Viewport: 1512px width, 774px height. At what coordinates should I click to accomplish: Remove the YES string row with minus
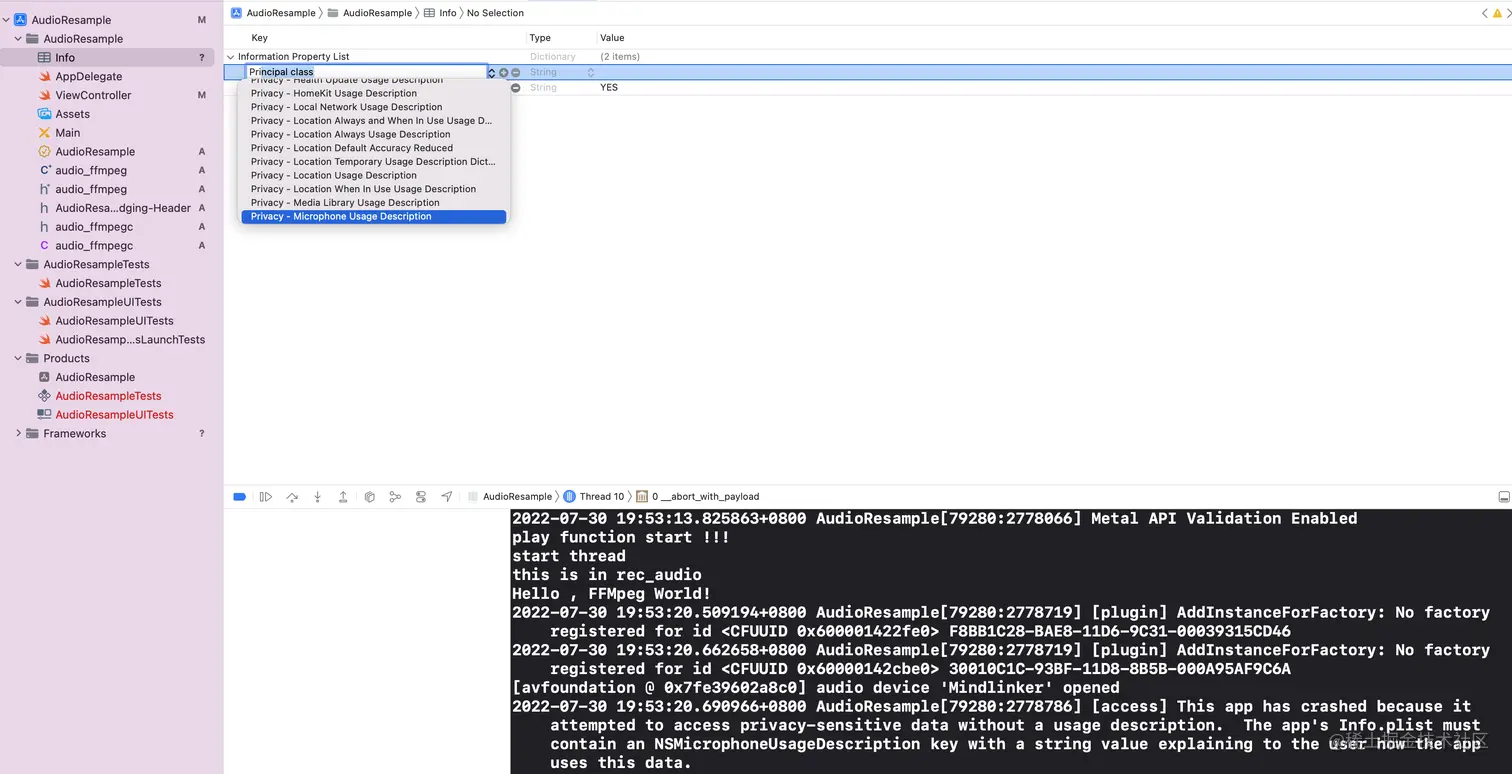[516, 88]
